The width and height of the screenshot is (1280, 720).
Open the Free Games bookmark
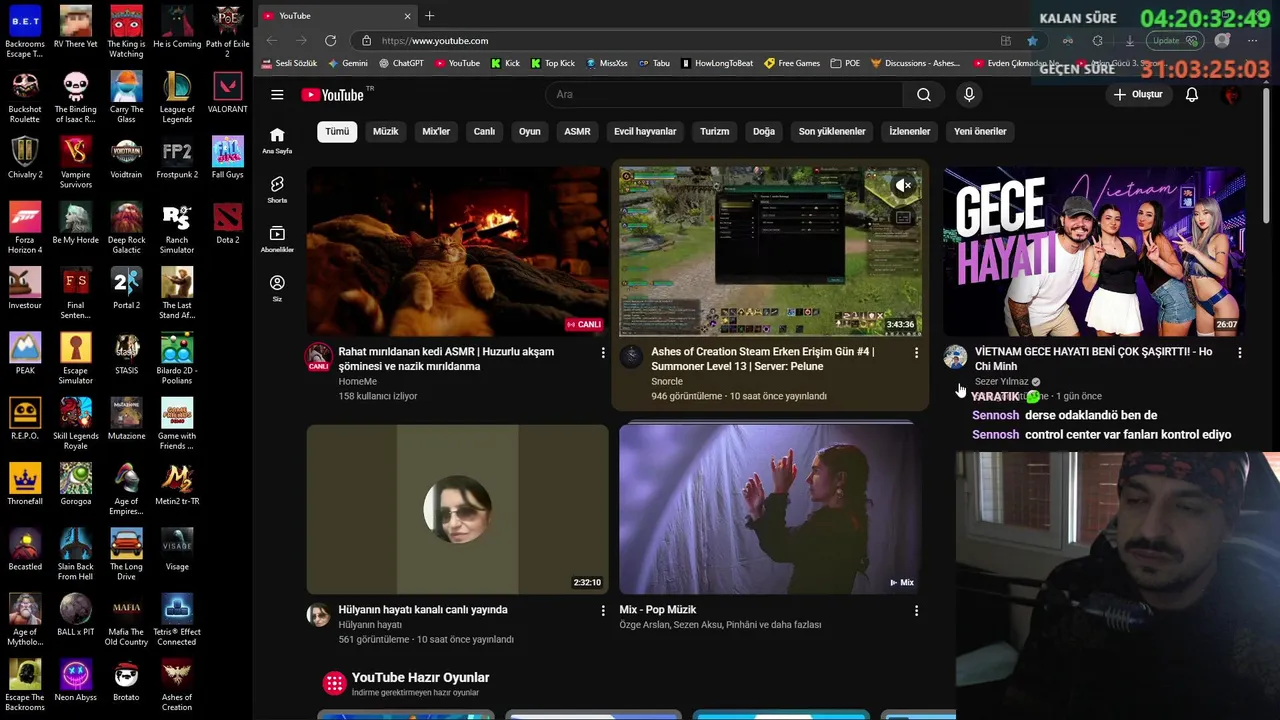click(792, 63)
